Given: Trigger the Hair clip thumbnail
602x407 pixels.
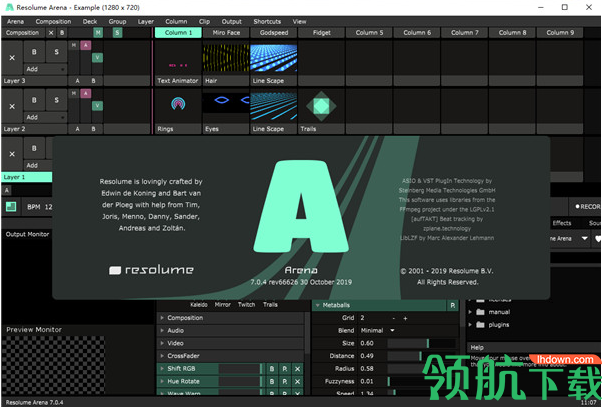Looking at the screenshot, I should [x=226, y=58].
